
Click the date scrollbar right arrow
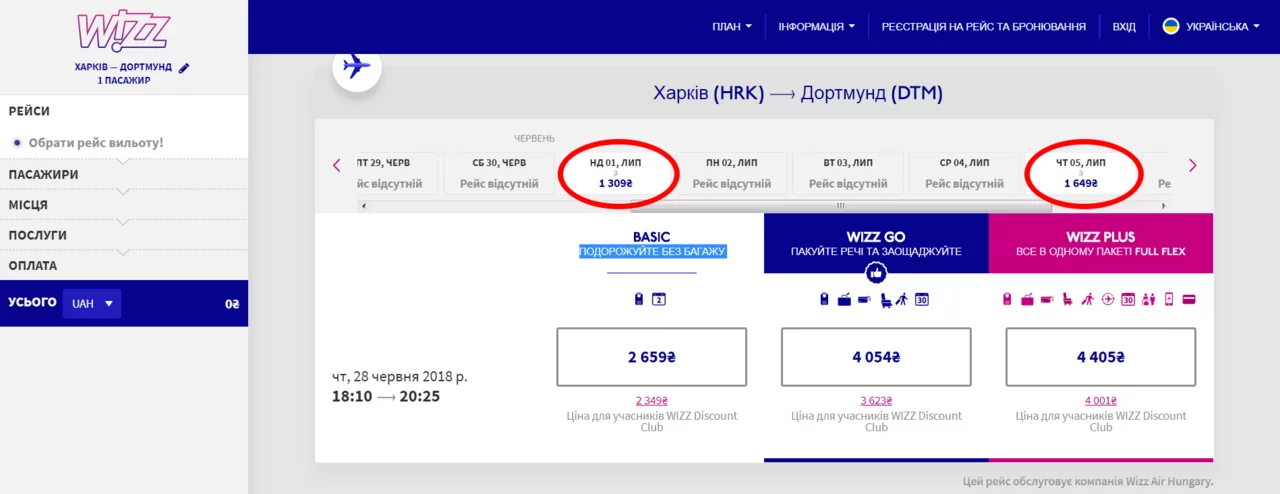point(1163,206)
